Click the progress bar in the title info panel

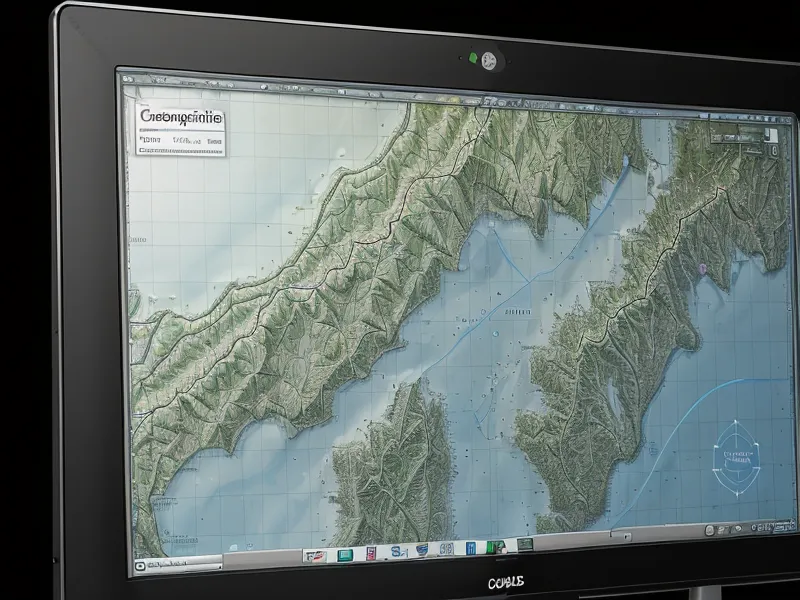pos(181,151)
